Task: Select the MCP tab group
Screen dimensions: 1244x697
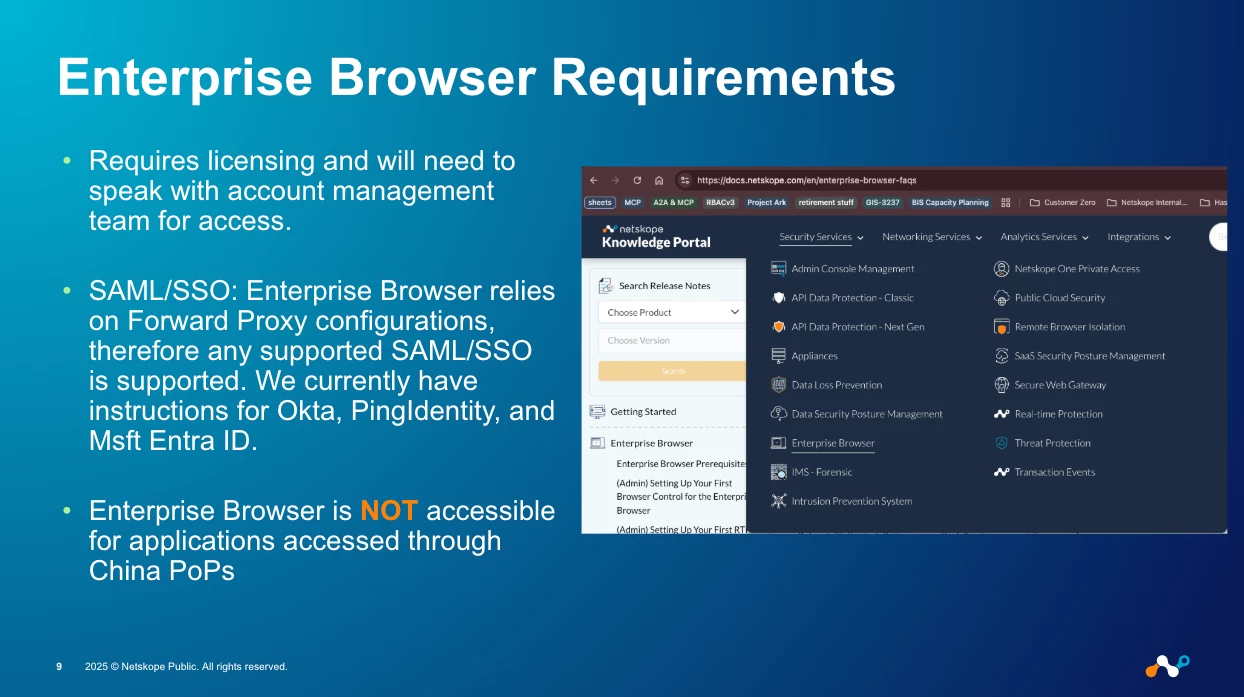Action: 633,202
